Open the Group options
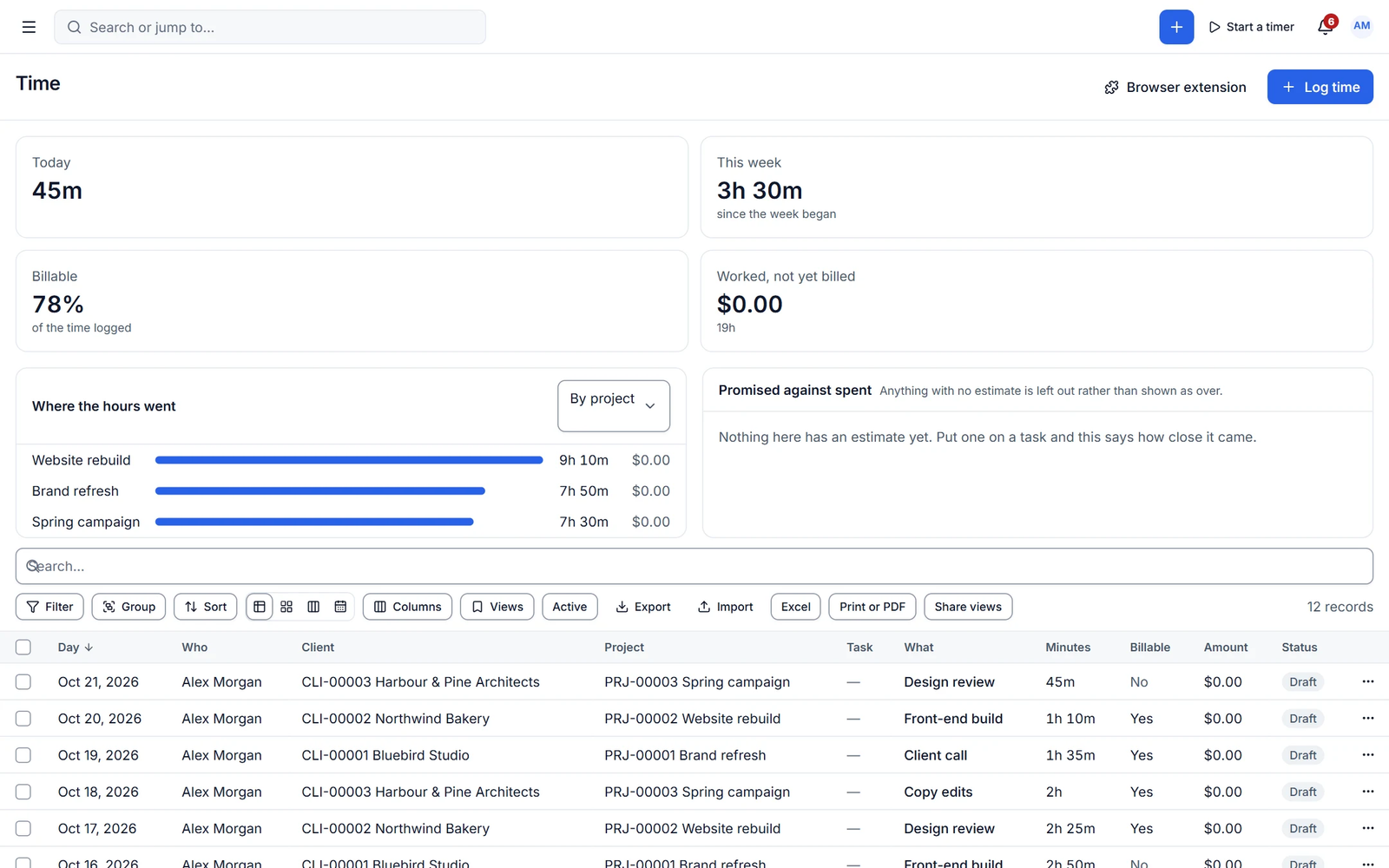Screen dimensions: 1389x868 129,607
